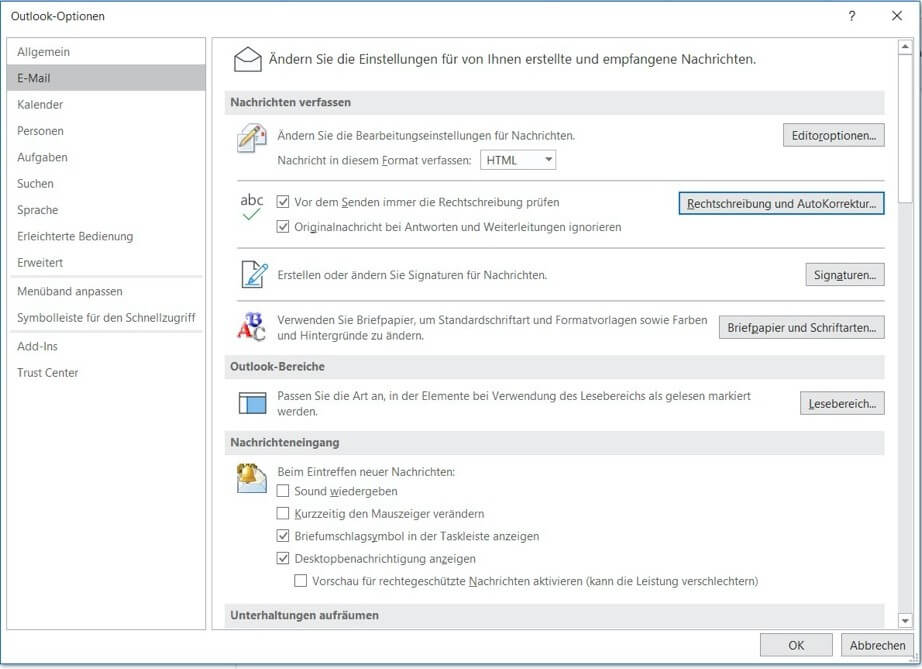922x669 pixels.
Task: Open Kalender options
Action: (106, 105)
